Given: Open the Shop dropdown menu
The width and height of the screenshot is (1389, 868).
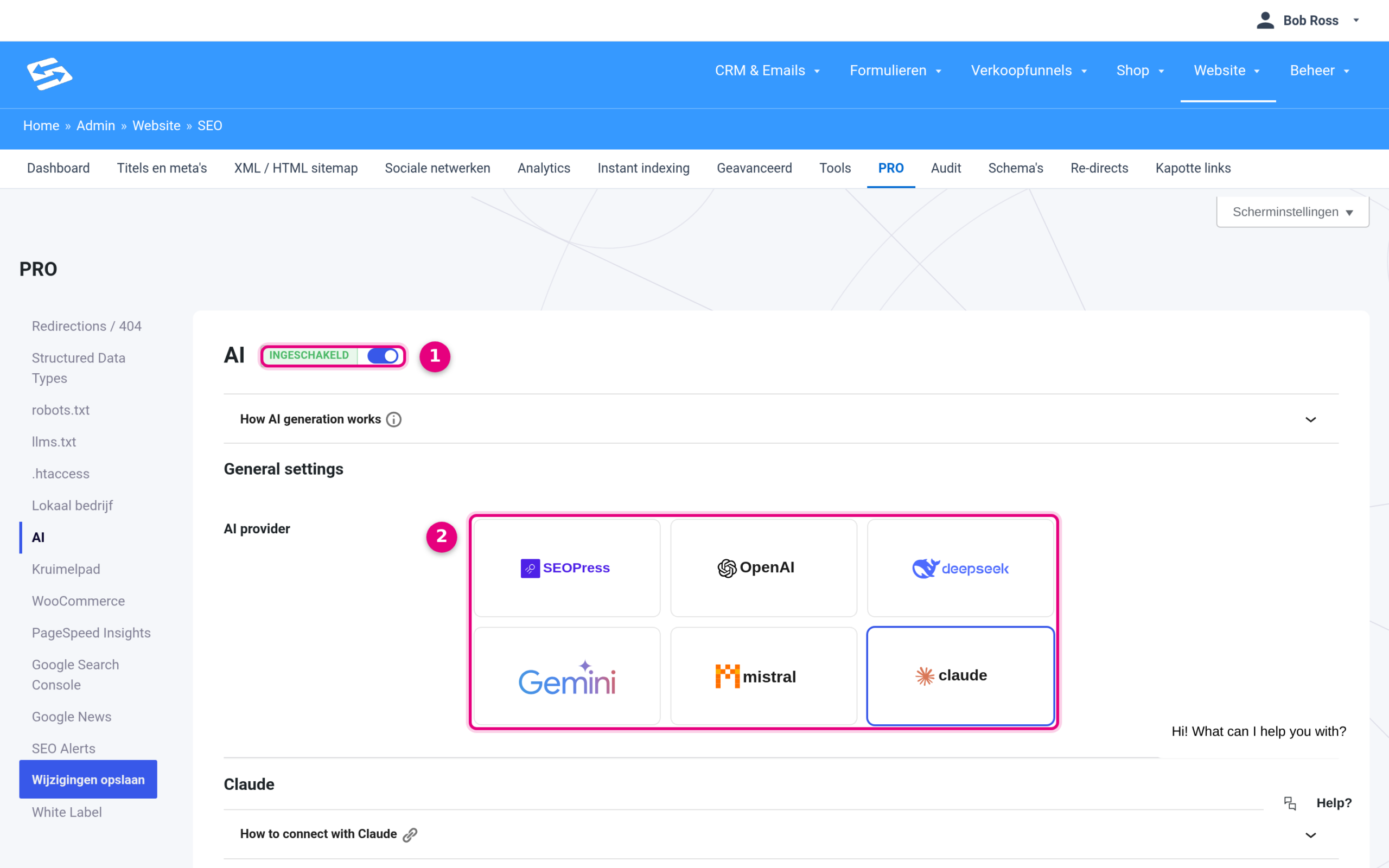Looking at the screenshot, I should [x=1140, y=71].
